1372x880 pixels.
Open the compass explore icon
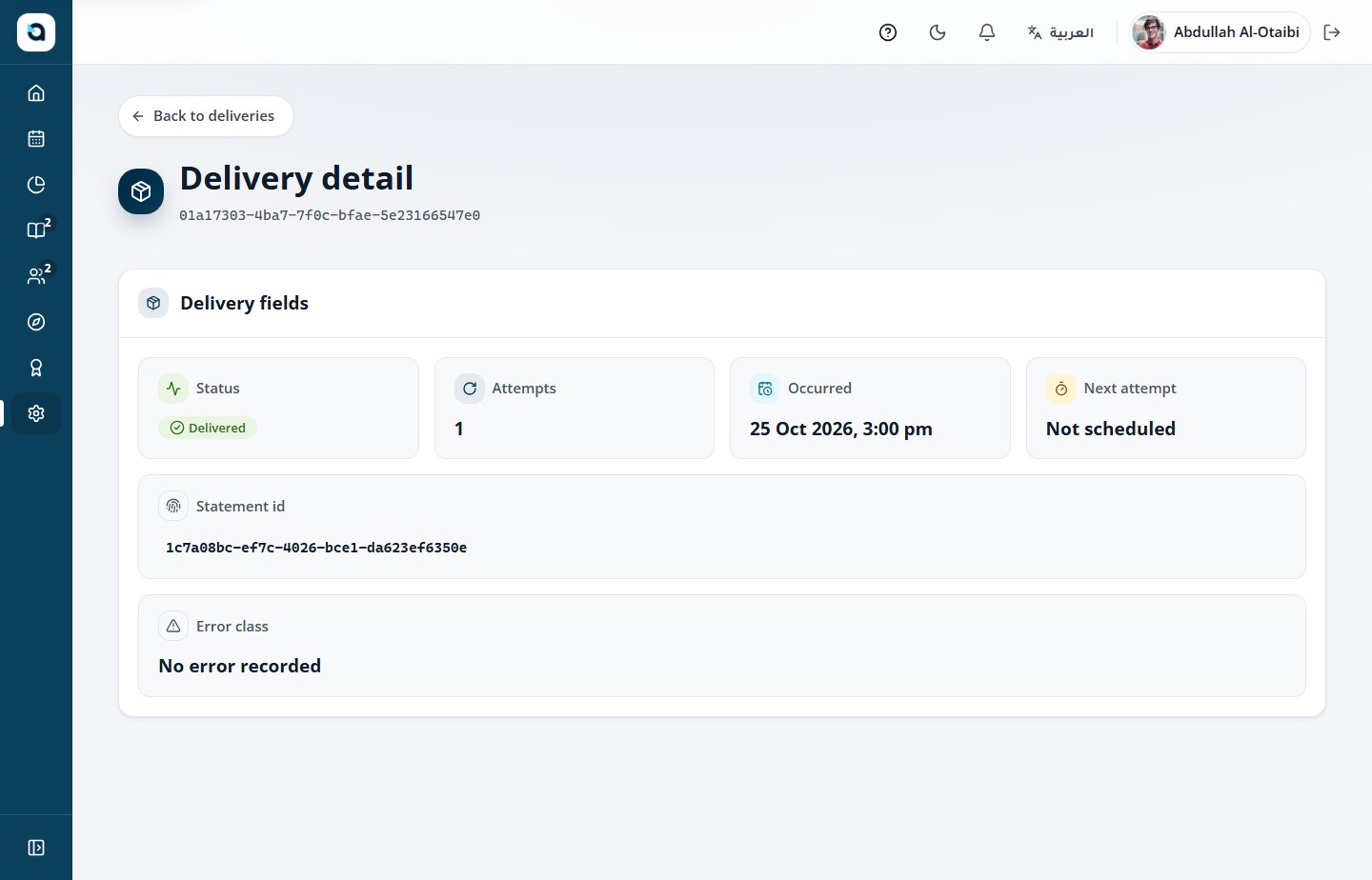[x=36, y=322]
